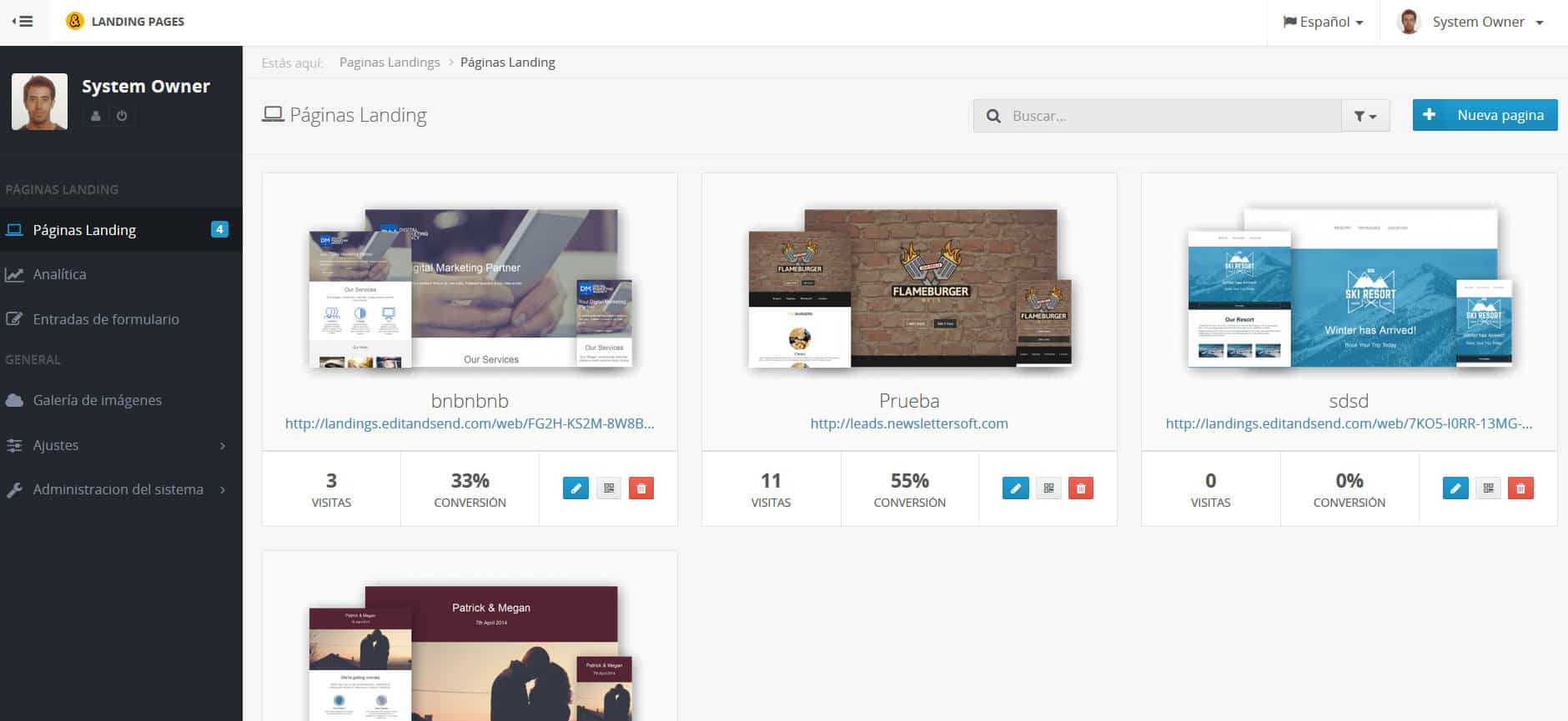Click the System Owner avatar in the top bar
This screenshot has width=1568, height=721.
(x=1409, y=22)
